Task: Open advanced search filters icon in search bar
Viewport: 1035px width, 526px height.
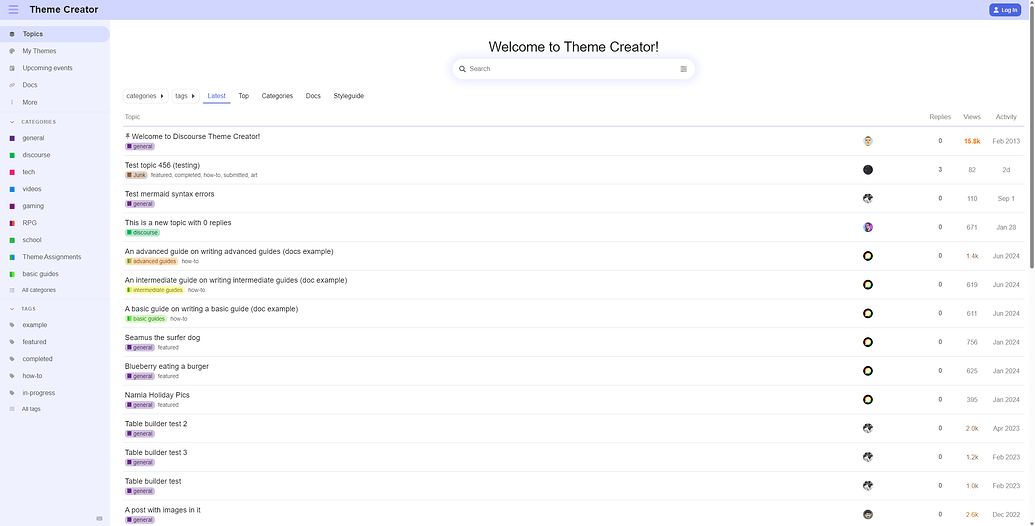Action: (684, 69)
